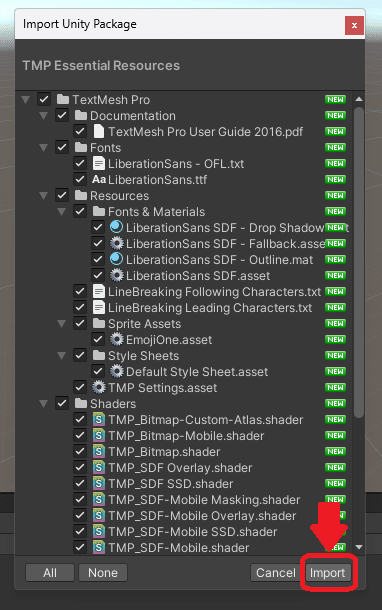Click the gear icon of Default Style Sheet.asset
382x610 pixels.
(x=117, y=371)
